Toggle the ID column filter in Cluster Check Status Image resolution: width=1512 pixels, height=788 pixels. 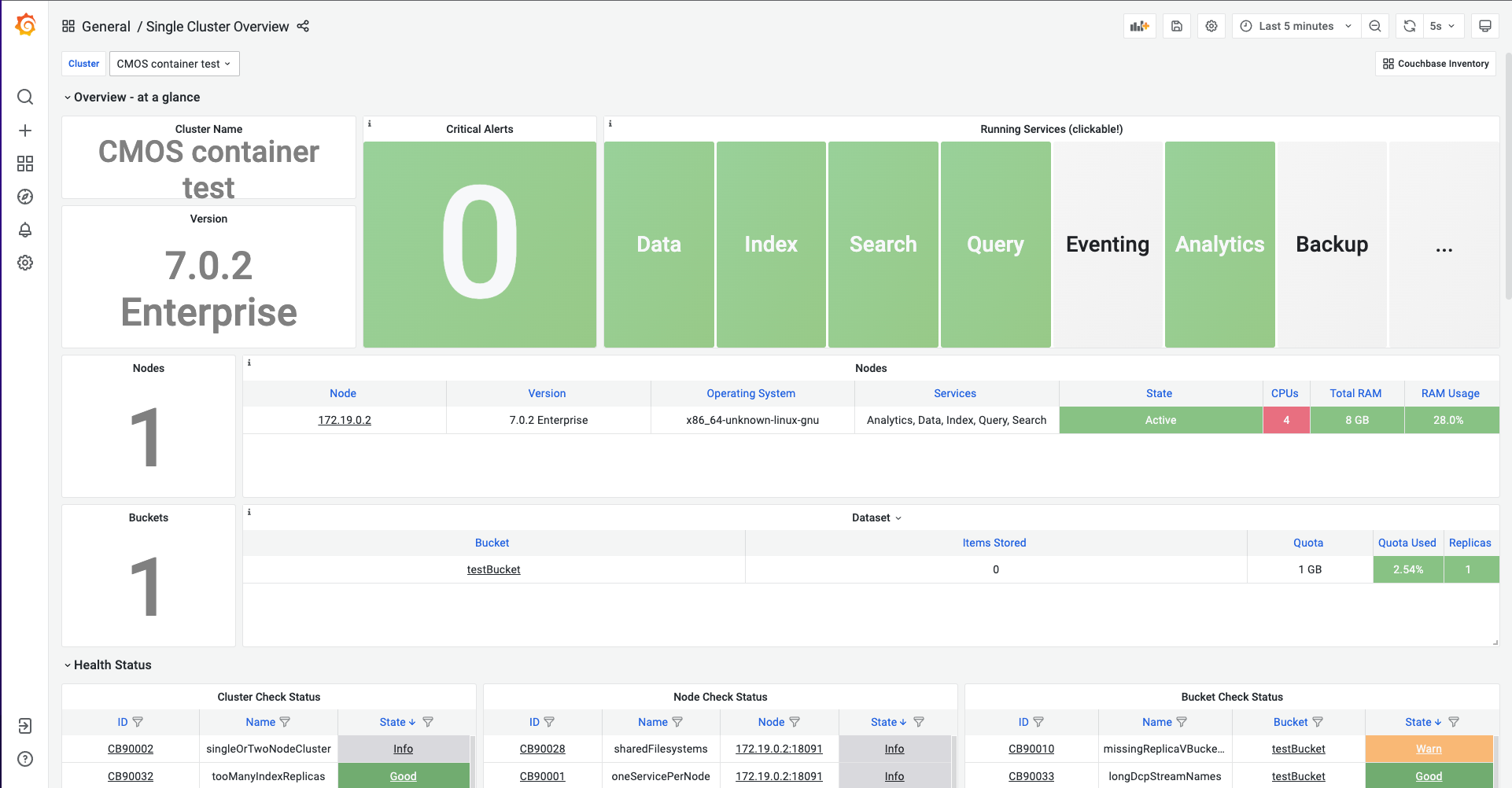(x=138, y=722)
